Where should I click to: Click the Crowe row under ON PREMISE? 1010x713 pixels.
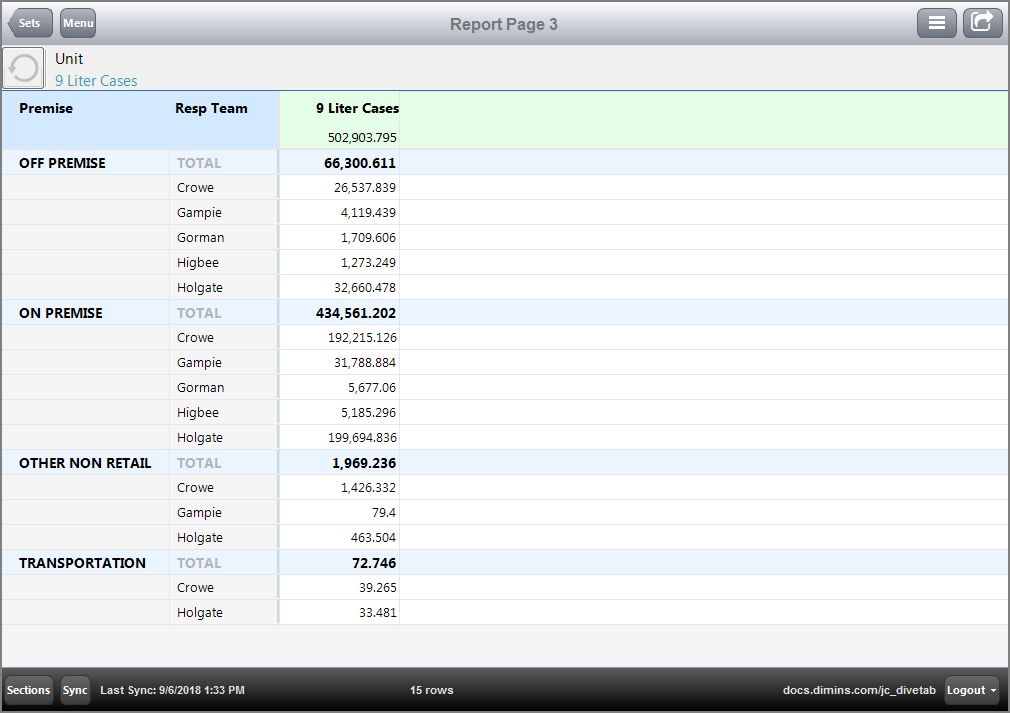(x=195, y=337)
